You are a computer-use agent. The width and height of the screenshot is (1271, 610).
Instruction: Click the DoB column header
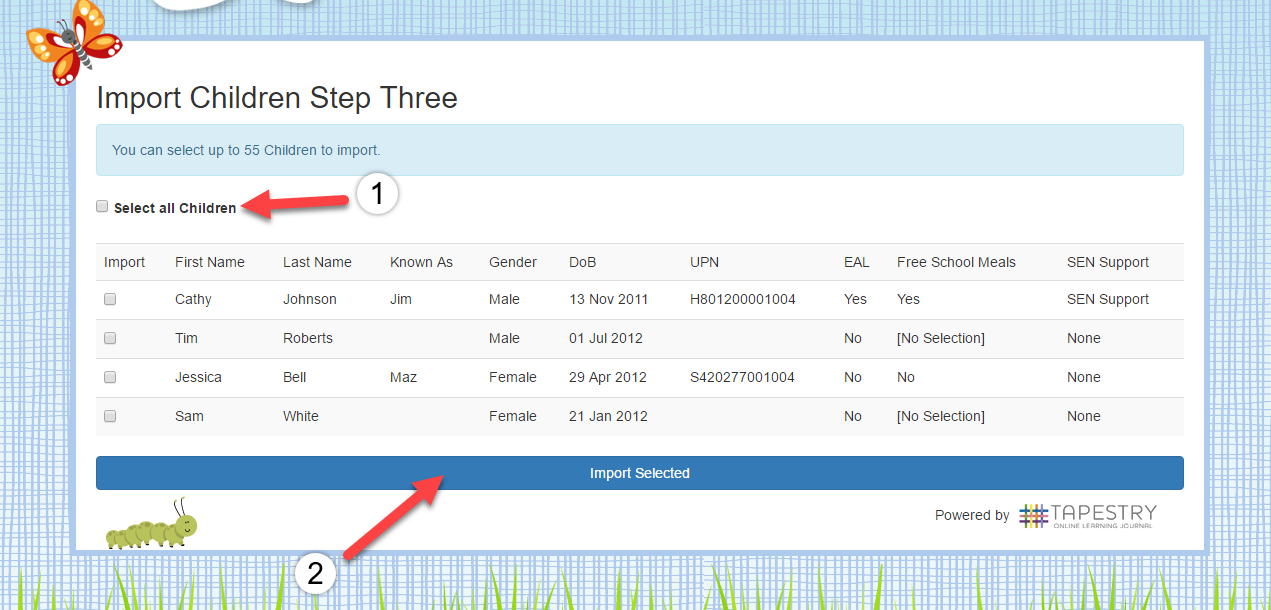(x=581, y=262)
